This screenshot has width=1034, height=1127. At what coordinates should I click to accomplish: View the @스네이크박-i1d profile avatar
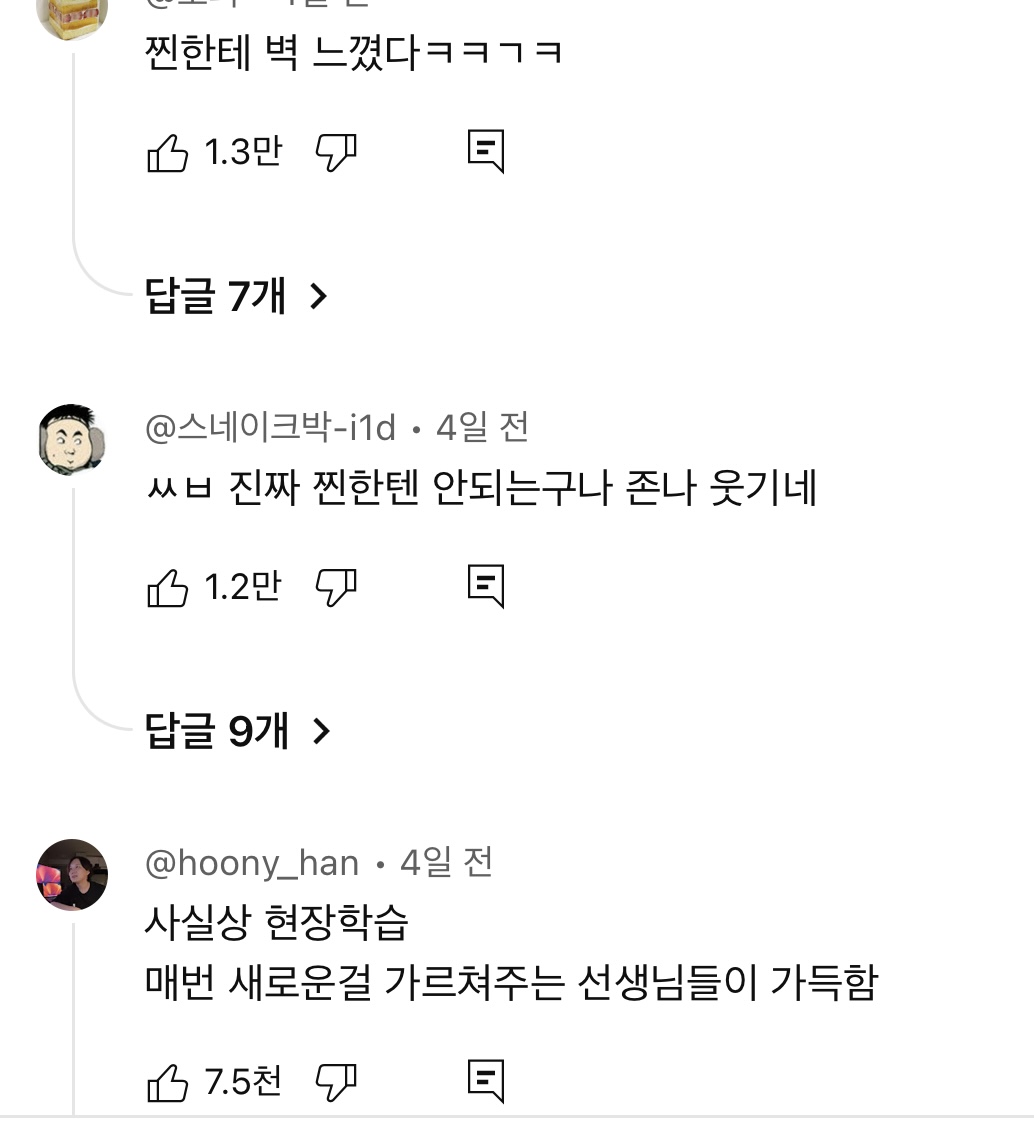(x=72, y=440)
